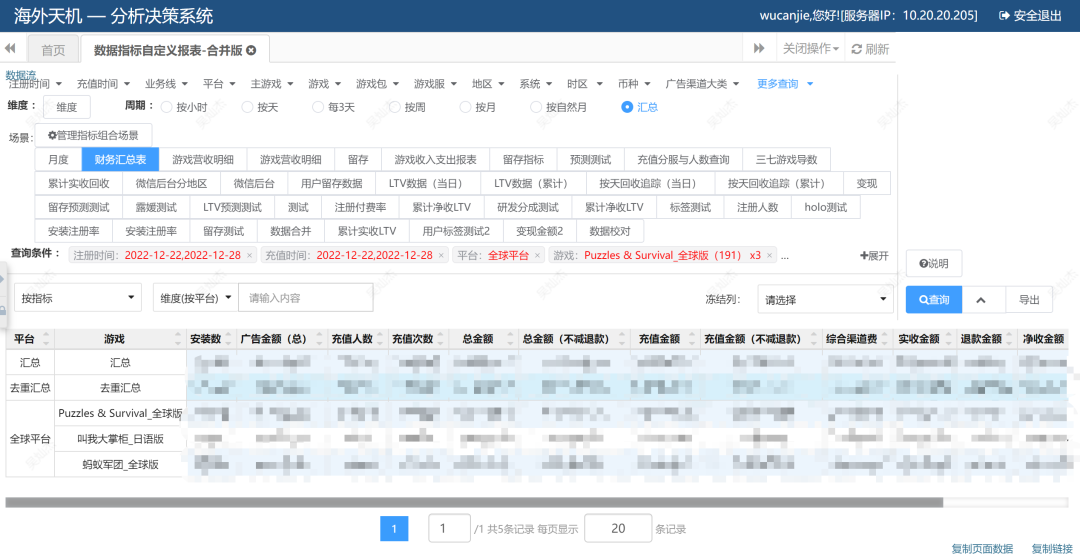Sort by the 综合渠道费 column arrows
This screenshot has height=554, width=1080.
pos(885,339)
